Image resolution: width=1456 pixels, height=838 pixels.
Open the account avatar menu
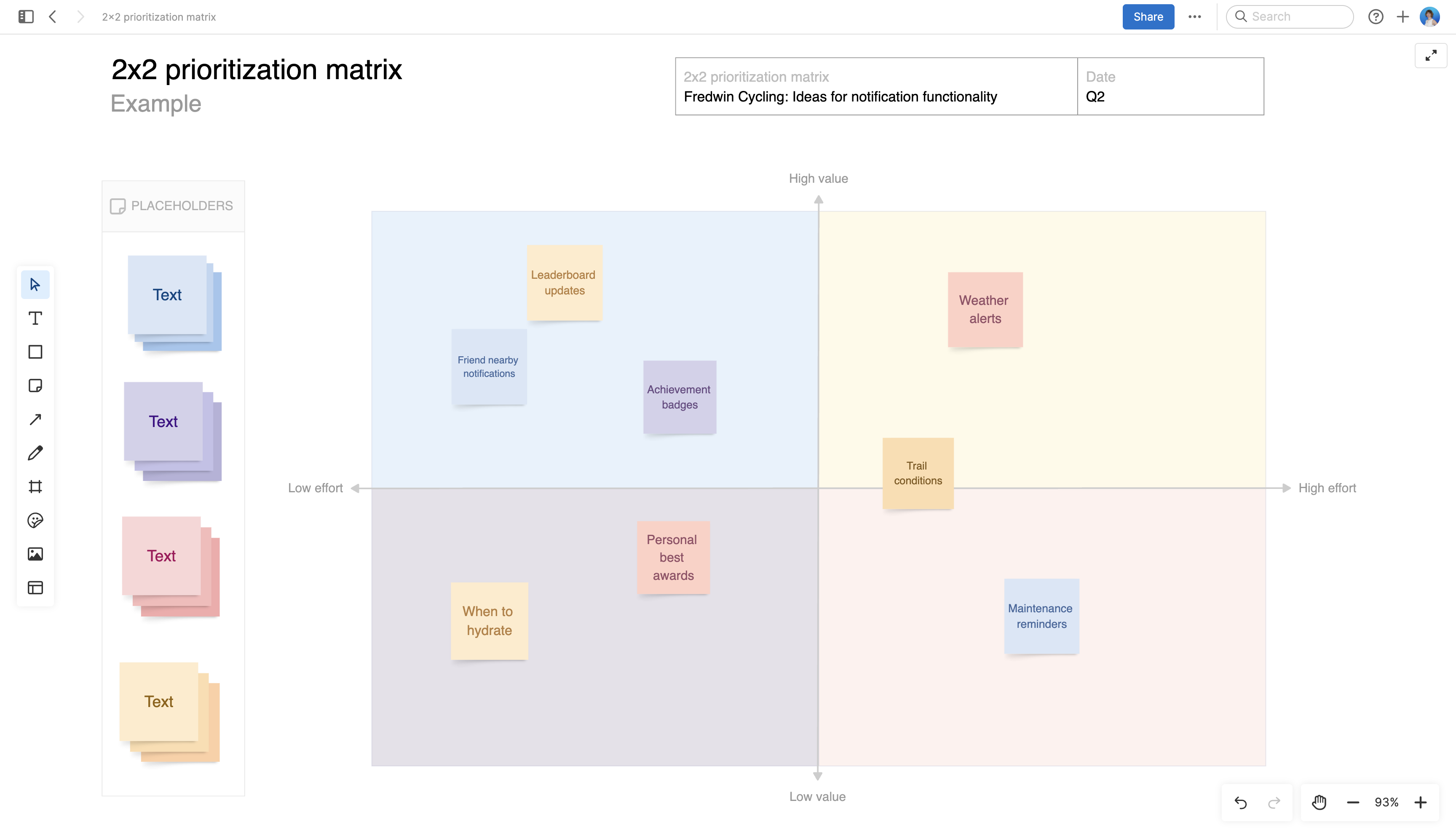1431,17
